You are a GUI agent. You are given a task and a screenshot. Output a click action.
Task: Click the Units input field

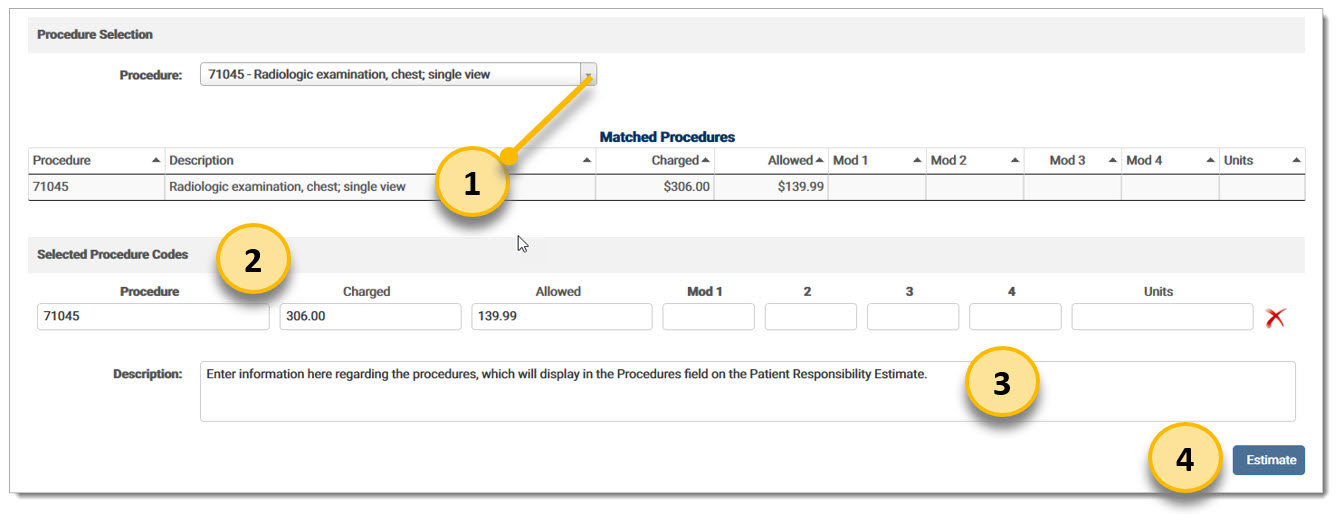tap(1161, 317)
